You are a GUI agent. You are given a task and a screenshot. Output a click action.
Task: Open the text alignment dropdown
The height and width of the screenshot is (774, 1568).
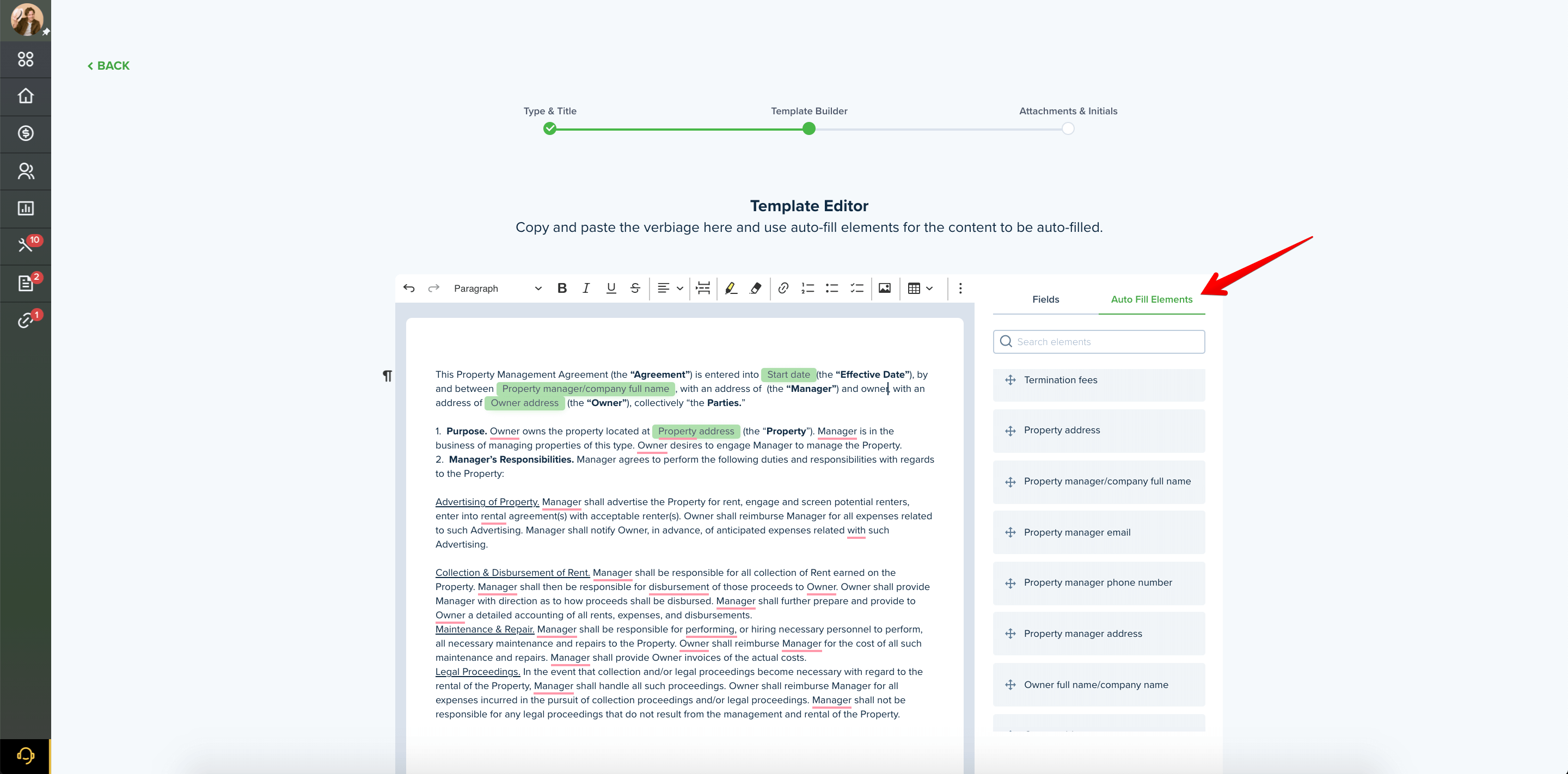pyautogui.click(x=670, y=288)
